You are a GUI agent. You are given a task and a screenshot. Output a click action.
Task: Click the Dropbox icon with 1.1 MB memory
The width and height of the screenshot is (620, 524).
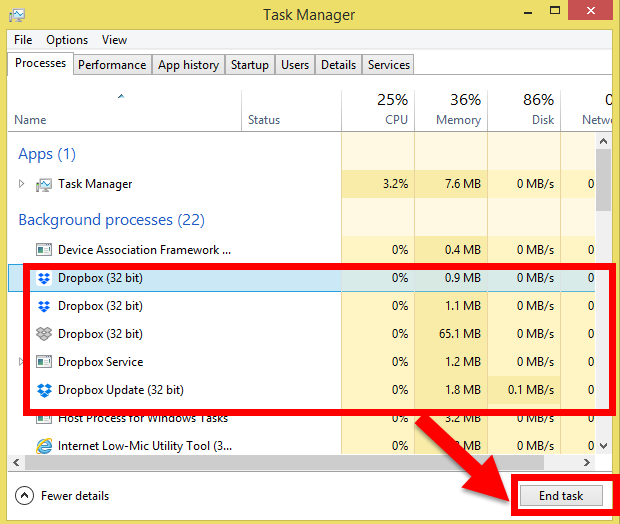pos(43,306)
